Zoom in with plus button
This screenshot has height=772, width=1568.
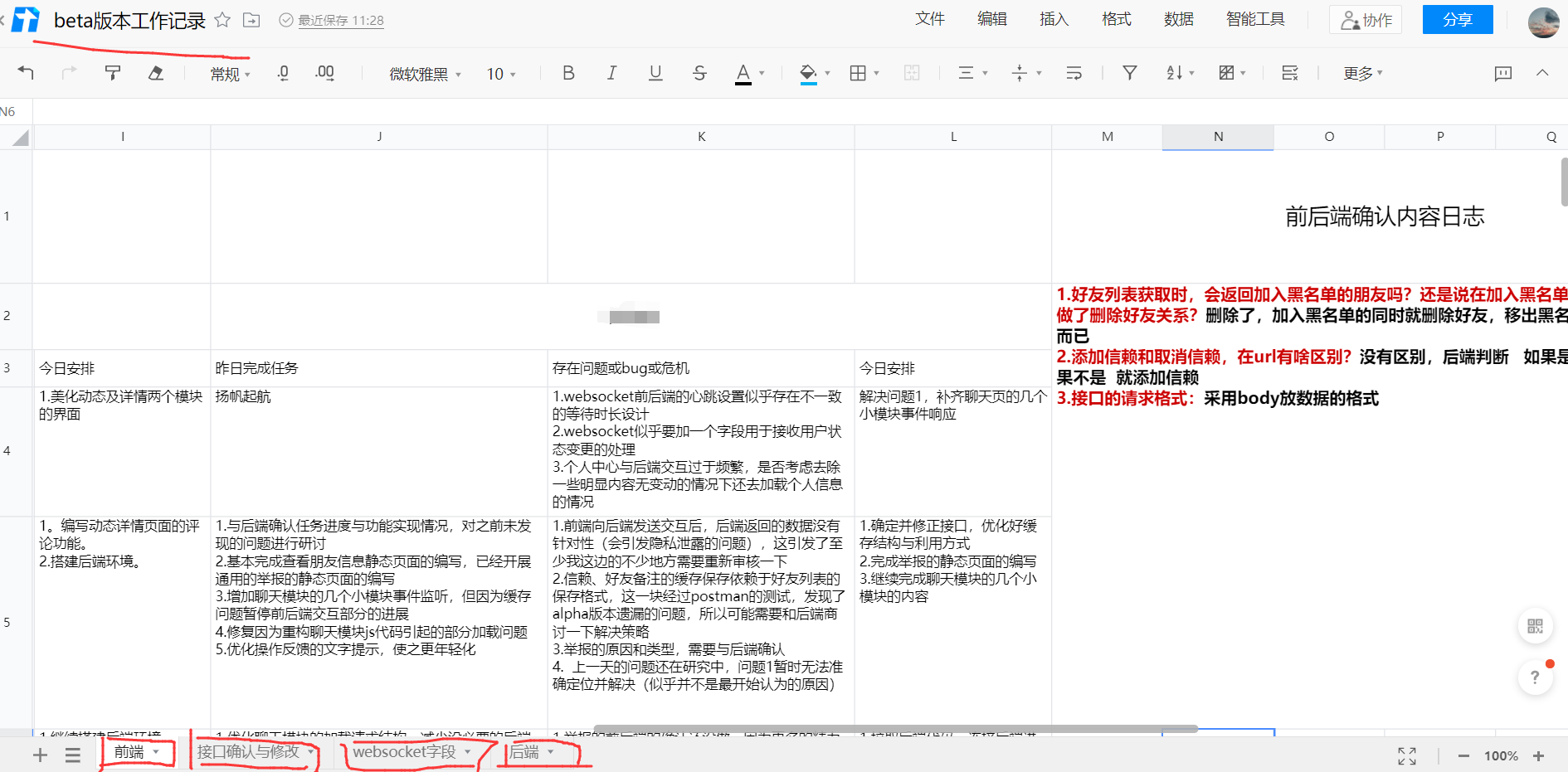[1539, 755]
